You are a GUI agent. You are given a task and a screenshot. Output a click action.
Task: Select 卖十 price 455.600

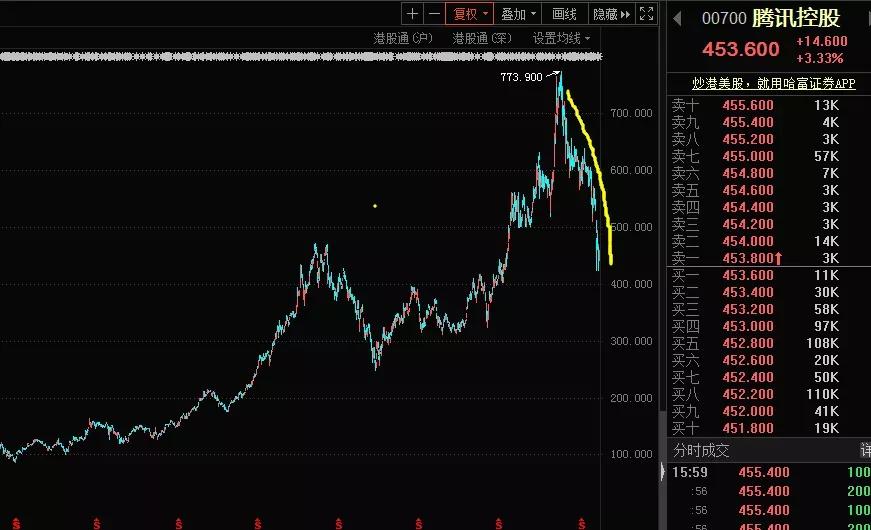click(748, 106)
